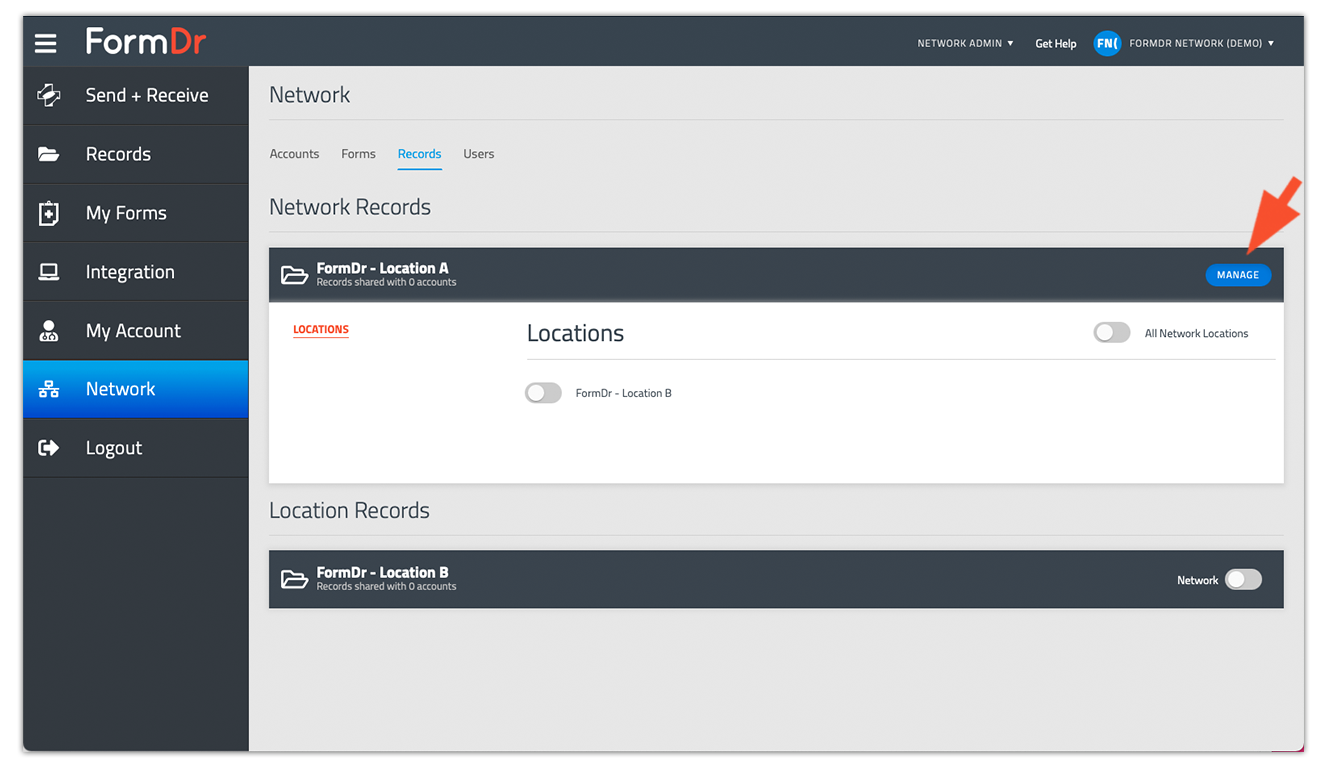The height and width of the screenshot is (775, 1323).
Task: Click Logout in sidebar
Action: click(x=136, y=448)
